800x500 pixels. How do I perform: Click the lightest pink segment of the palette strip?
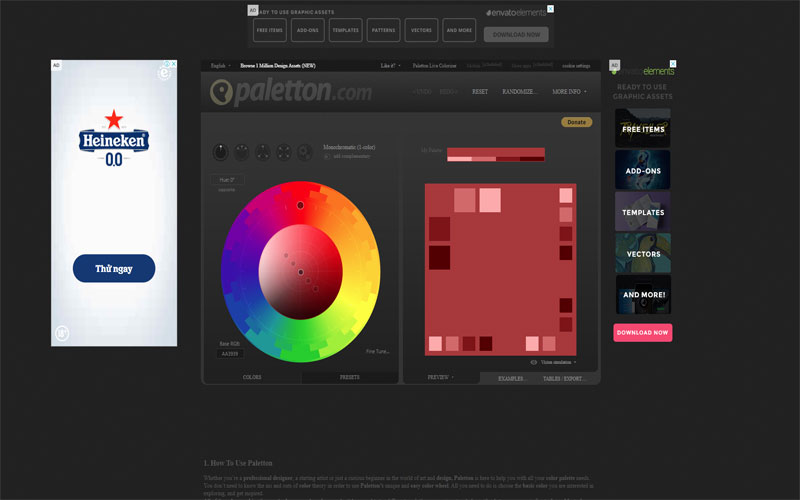coord(459,159)
